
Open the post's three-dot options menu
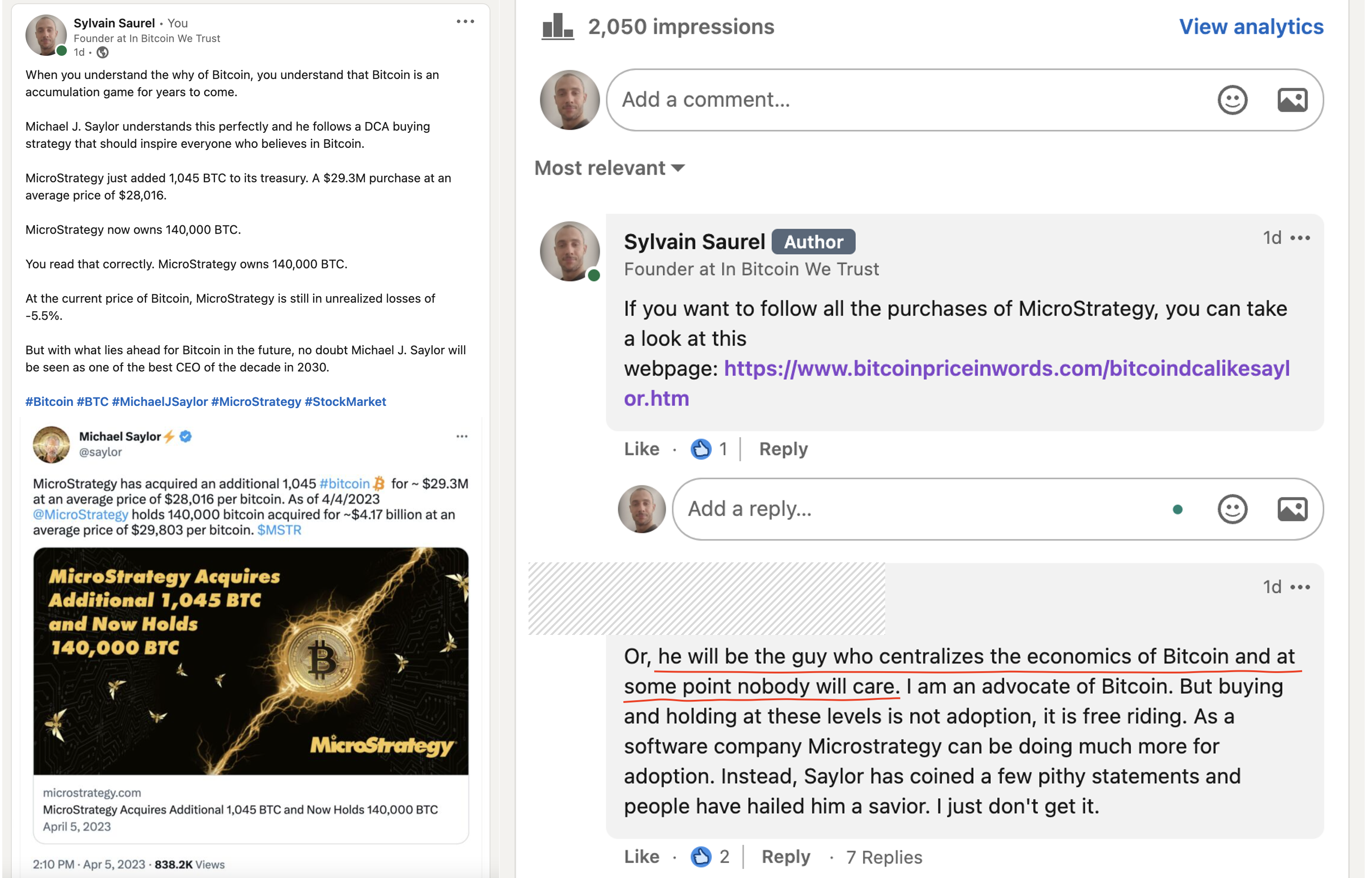[x=465, y=22]
